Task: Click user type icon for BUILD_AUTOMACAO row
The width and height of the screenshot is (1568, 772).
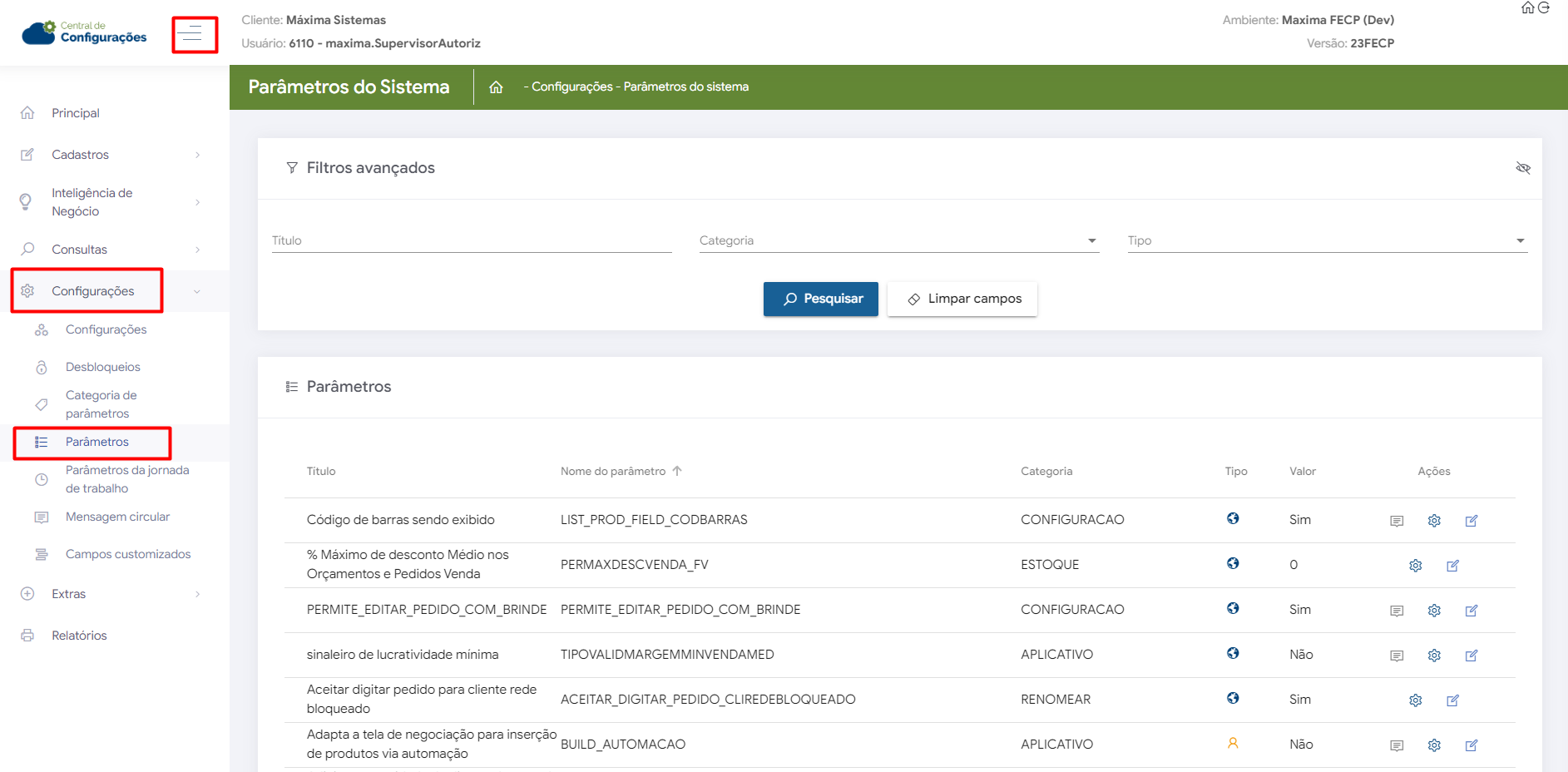Action: (1233, 743)
